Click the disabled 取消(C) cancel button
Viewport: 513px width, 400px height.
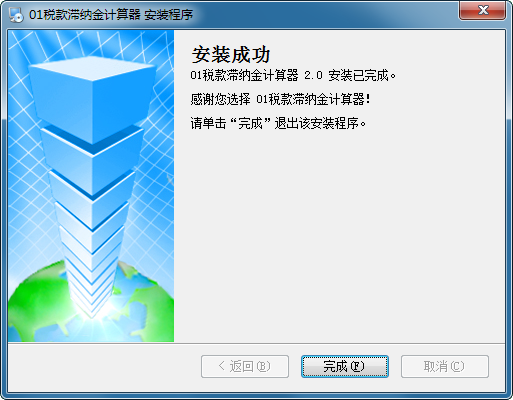[x=445, y=366]
